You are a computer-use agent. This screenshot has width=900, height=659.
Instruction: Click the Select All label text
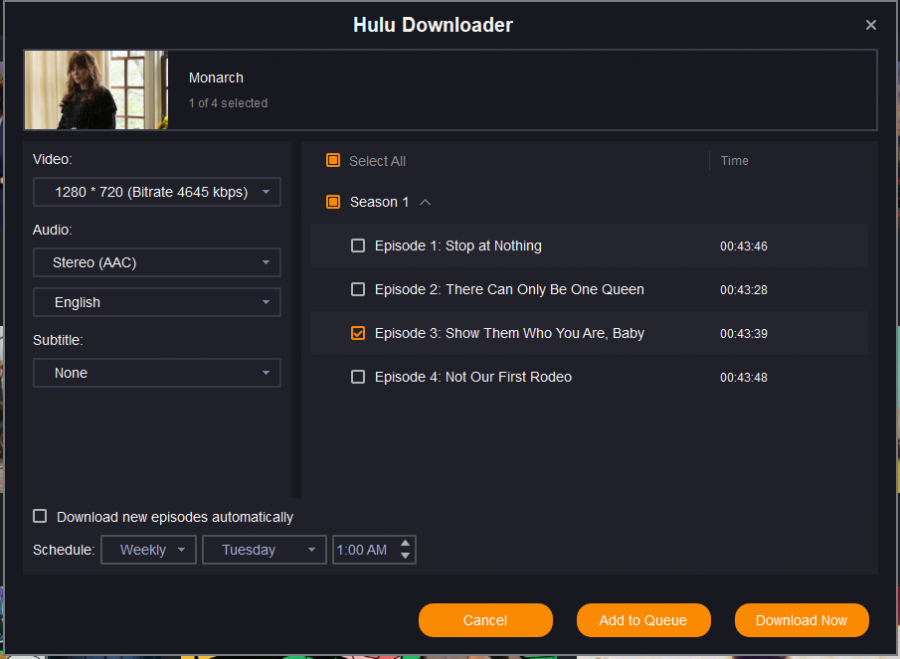(377, 161)
